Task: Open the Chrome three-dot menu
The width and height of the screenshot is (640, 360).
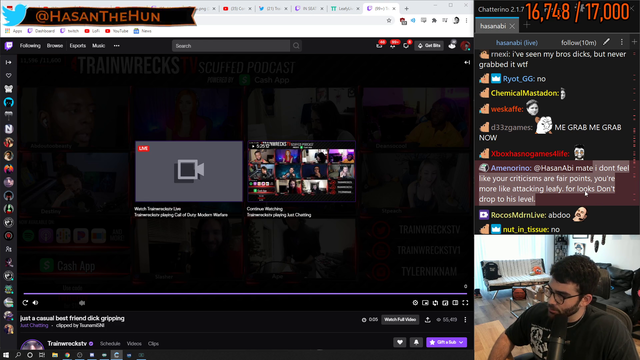Action: [x=466, y=20]
